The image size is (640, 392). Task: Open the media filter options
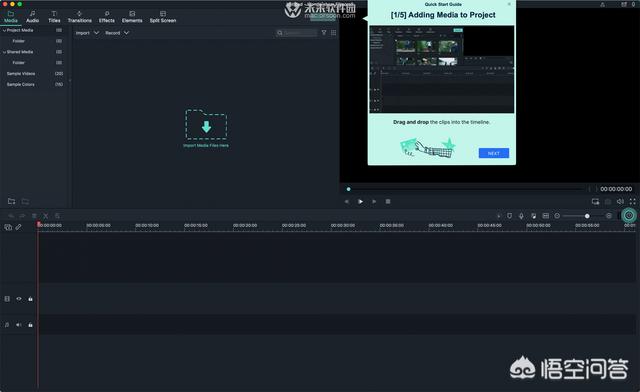click(324, 33)
